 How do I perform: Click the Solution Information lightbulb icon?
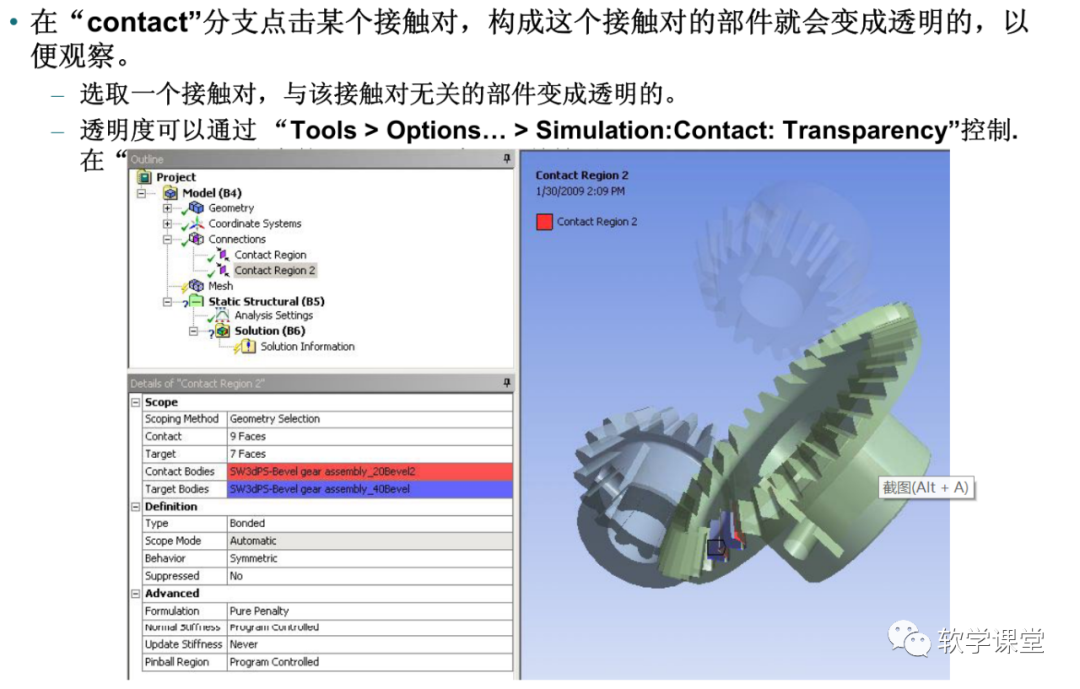247,347
